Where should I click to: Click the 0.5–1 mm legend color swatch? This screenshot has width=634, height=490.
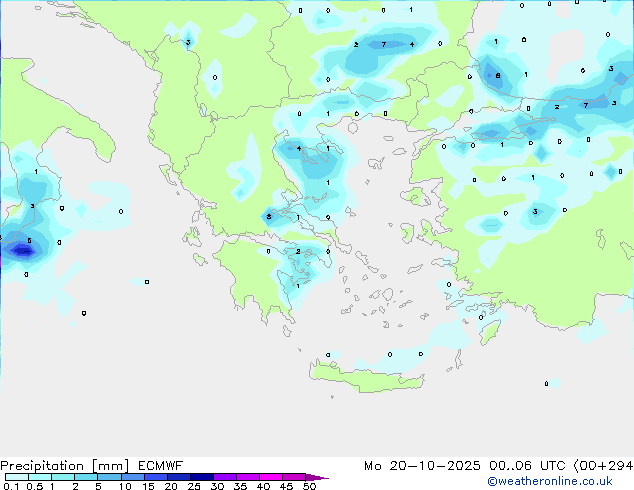click(x=40, y=477)
